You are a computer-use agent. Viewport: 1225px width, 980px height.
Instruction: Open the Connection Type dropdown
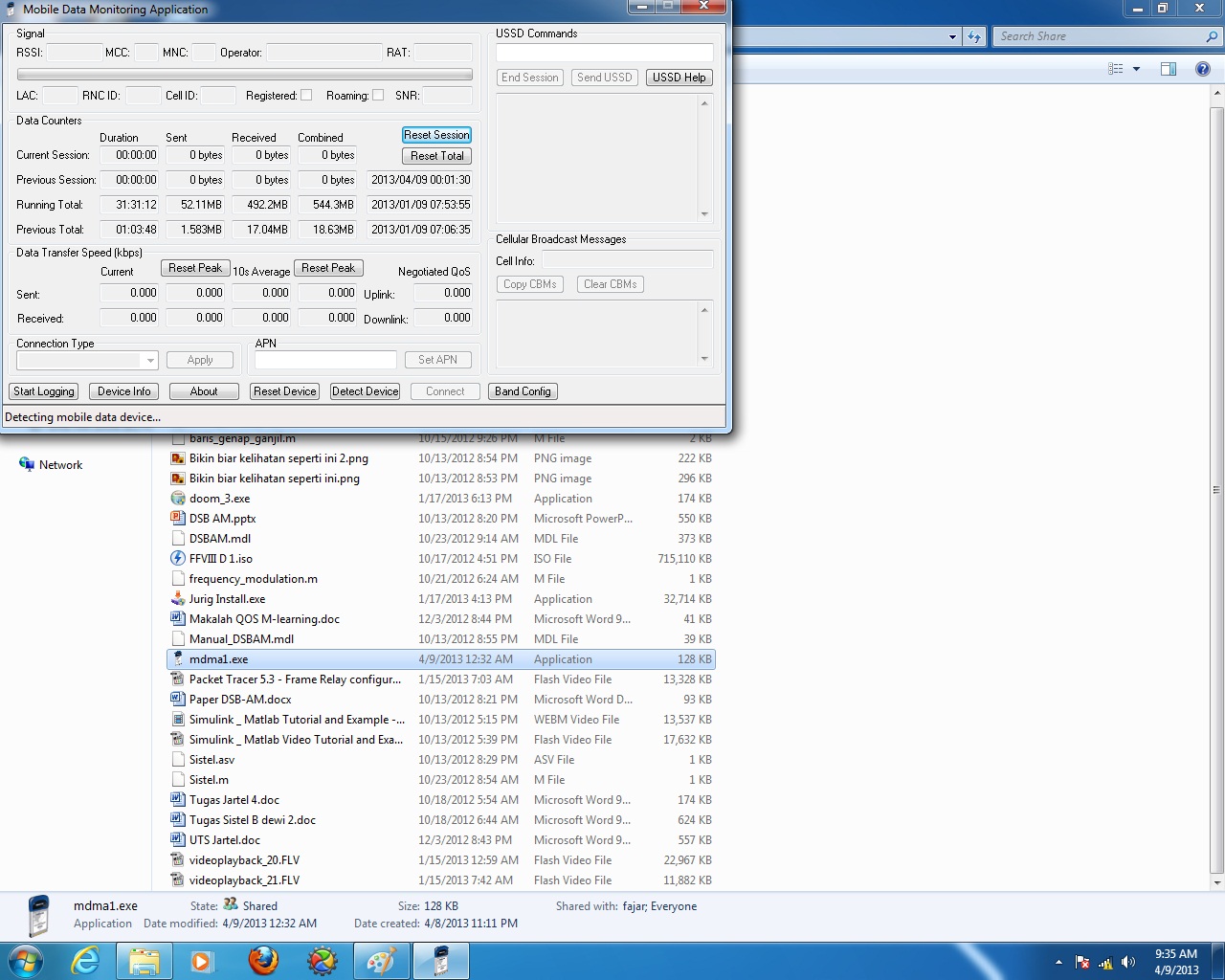tap(149, 360)
